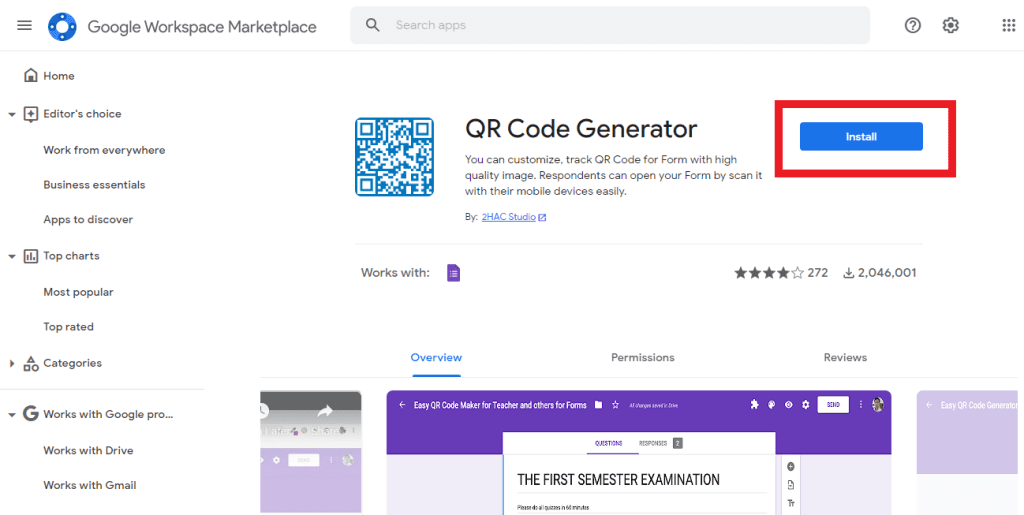Expand the Categories section
This screenshot has width=1024, height=515.
12,364
